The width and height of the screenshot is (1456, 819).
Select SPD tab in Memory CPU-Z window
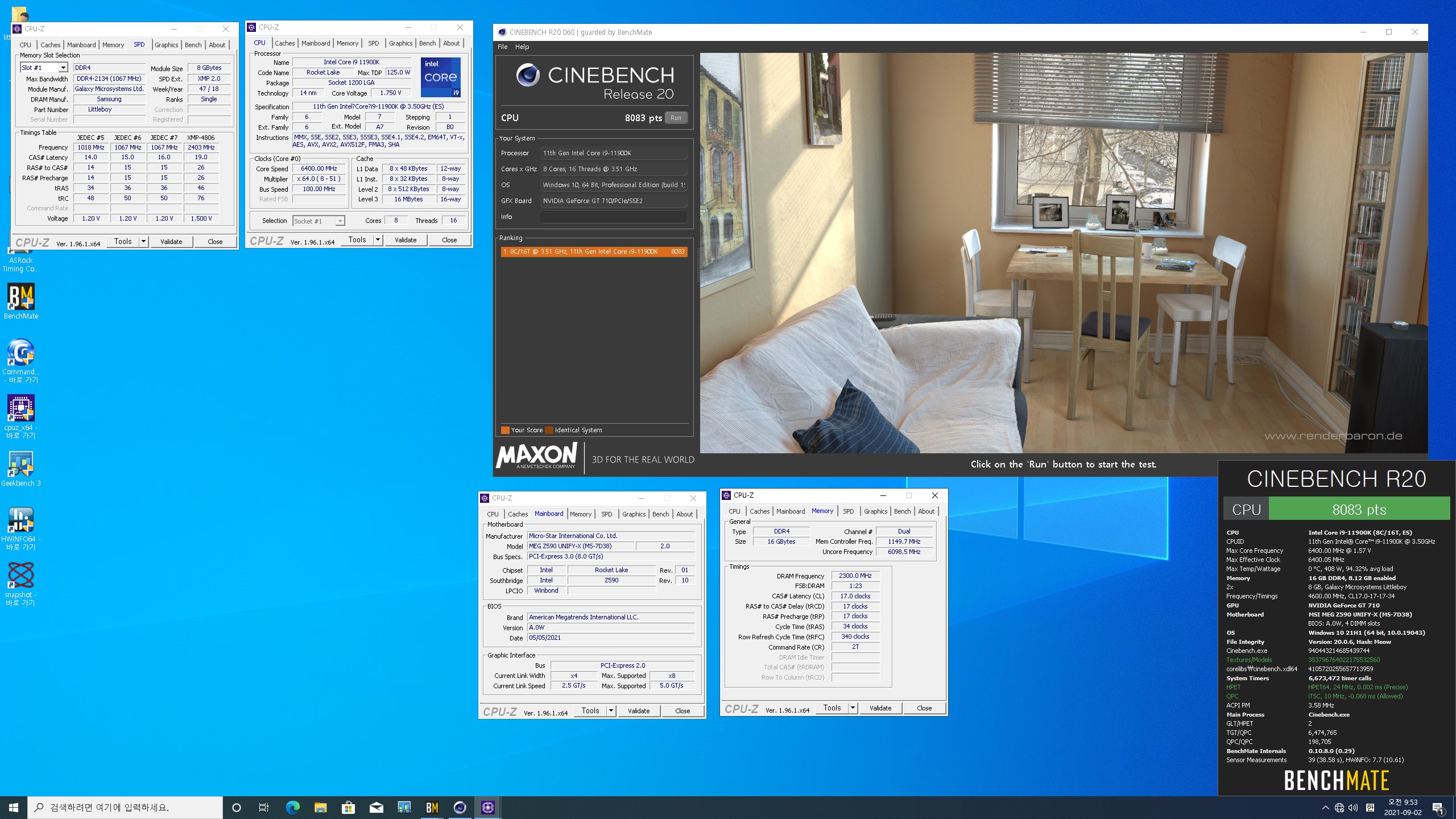pos(848,511)
